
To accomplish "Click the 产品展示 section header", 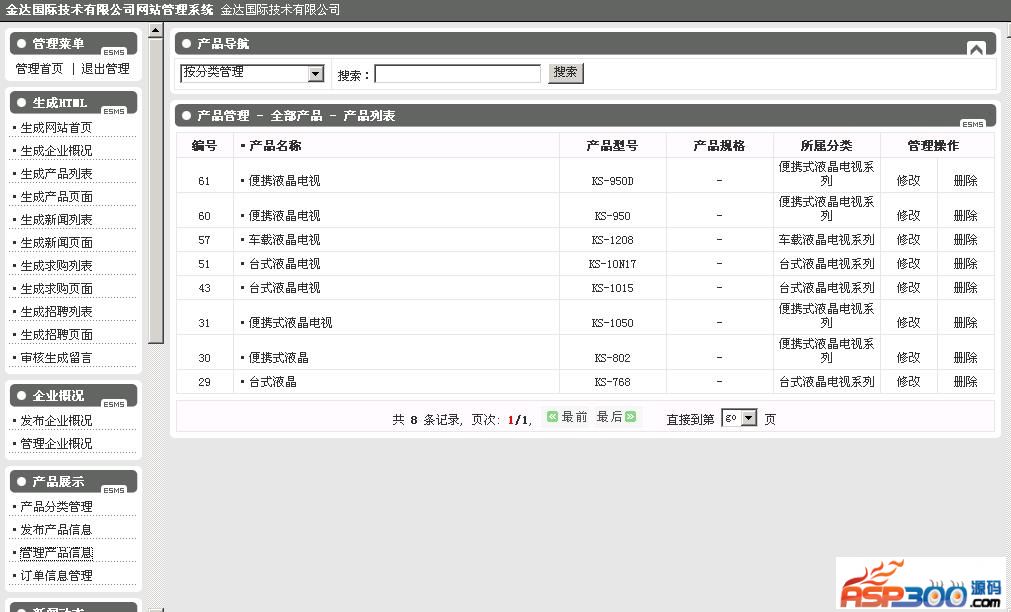I will pyautogui.click(x=74, y=482).
